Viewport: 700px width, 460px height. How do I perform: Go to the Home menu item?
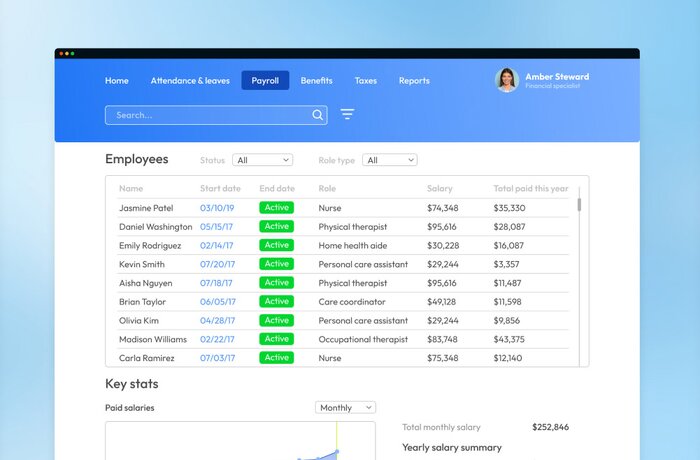click(117, 81)
